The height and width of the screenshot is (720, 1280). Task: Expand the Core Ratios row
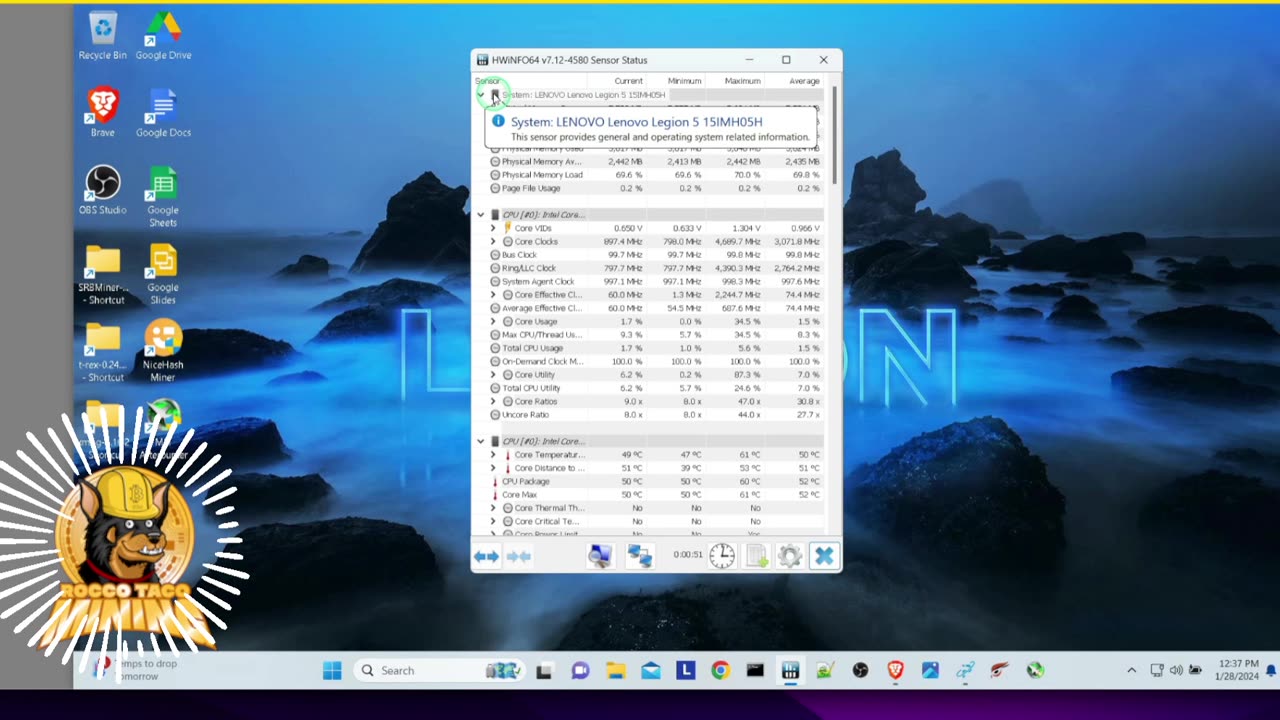pyautogui.click(x=493, y=401)
